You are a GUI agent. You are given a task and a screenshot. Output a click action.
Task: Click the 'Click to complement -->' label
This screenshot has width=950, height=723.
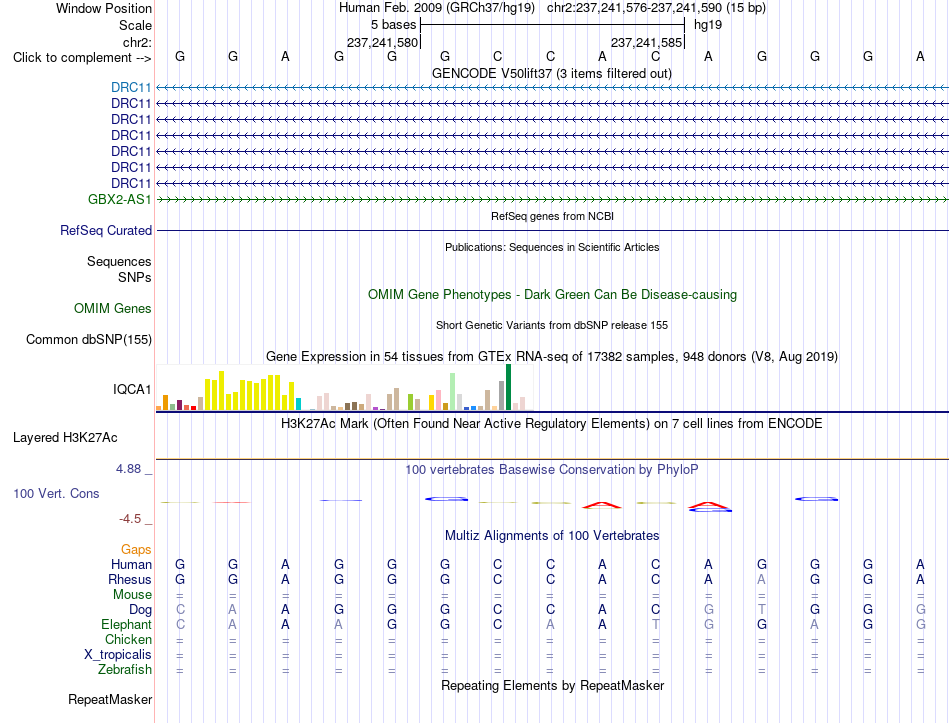click(82, 58)
